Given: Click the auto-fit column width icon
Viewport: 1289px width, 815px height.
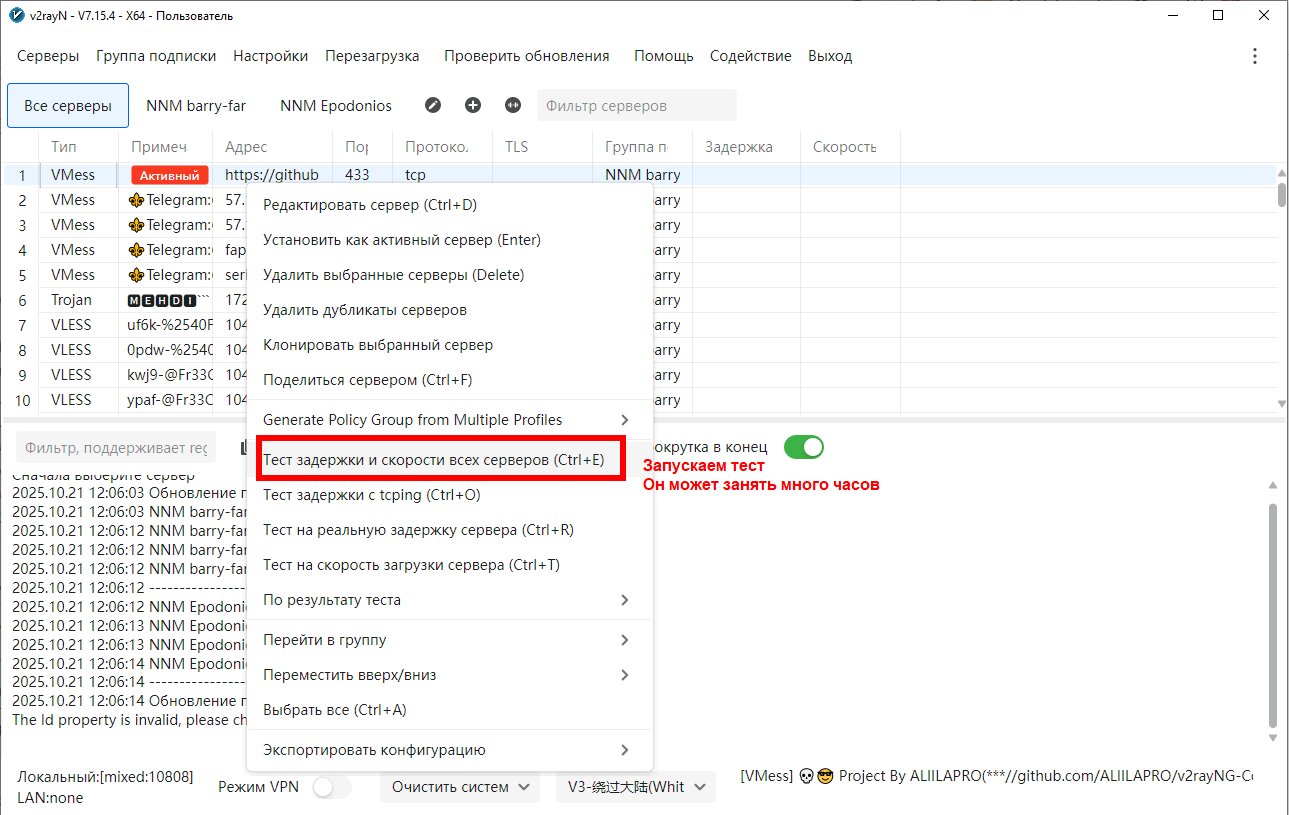Looking at the screenshot, I should pyautogui.click(x=513, y=105).
